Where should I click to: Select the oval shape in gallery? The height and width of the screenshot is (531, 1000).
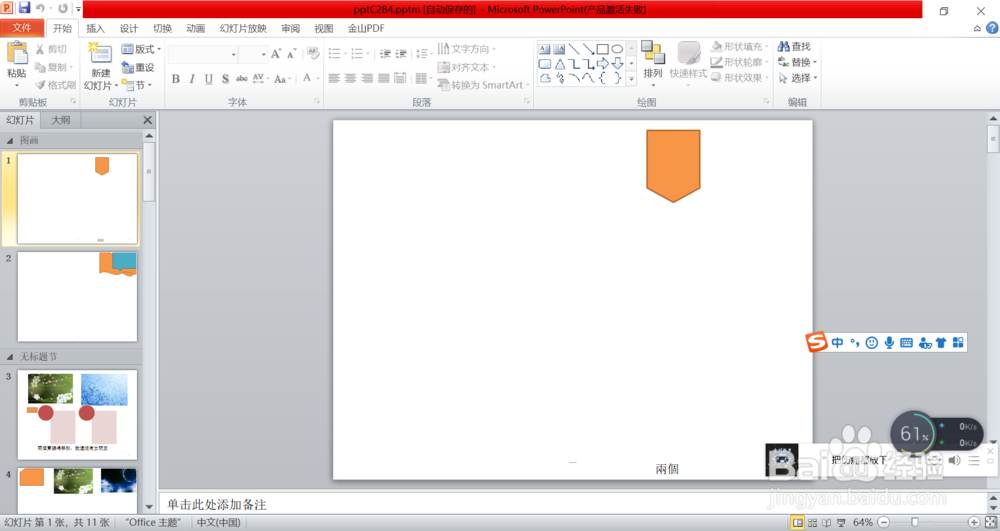click(617, 49)
